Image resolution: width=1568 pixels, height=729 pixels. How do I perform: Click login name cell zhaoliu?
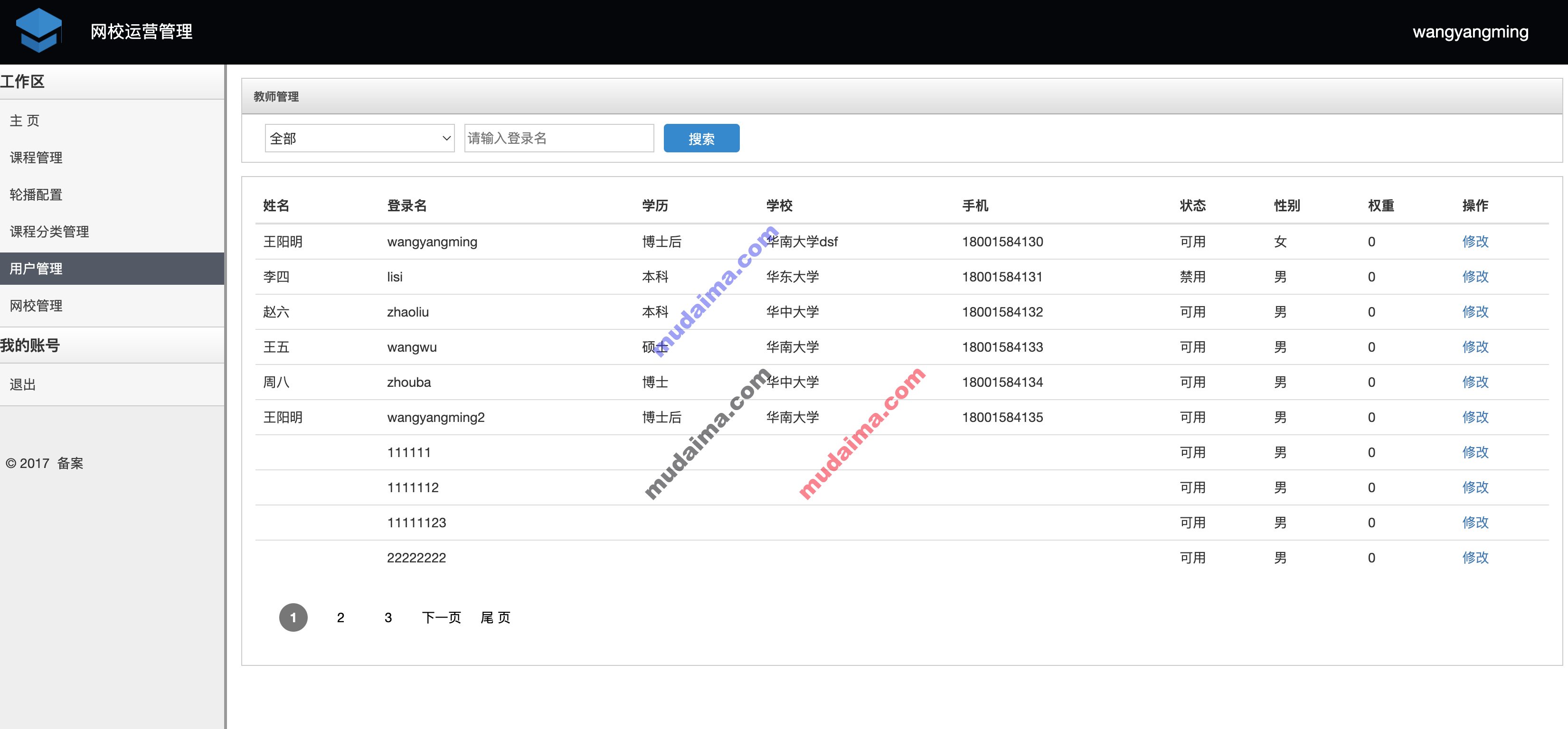coord(408,312)
